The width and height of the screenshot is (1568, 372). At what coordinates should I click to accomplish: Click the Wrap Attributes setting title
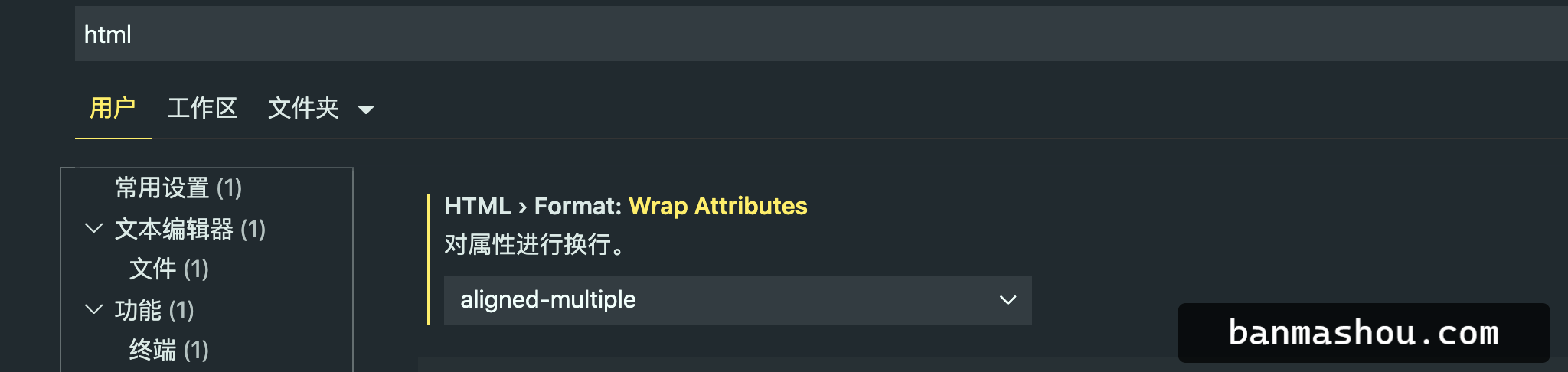pyautogui.click(x=718, y=206)
